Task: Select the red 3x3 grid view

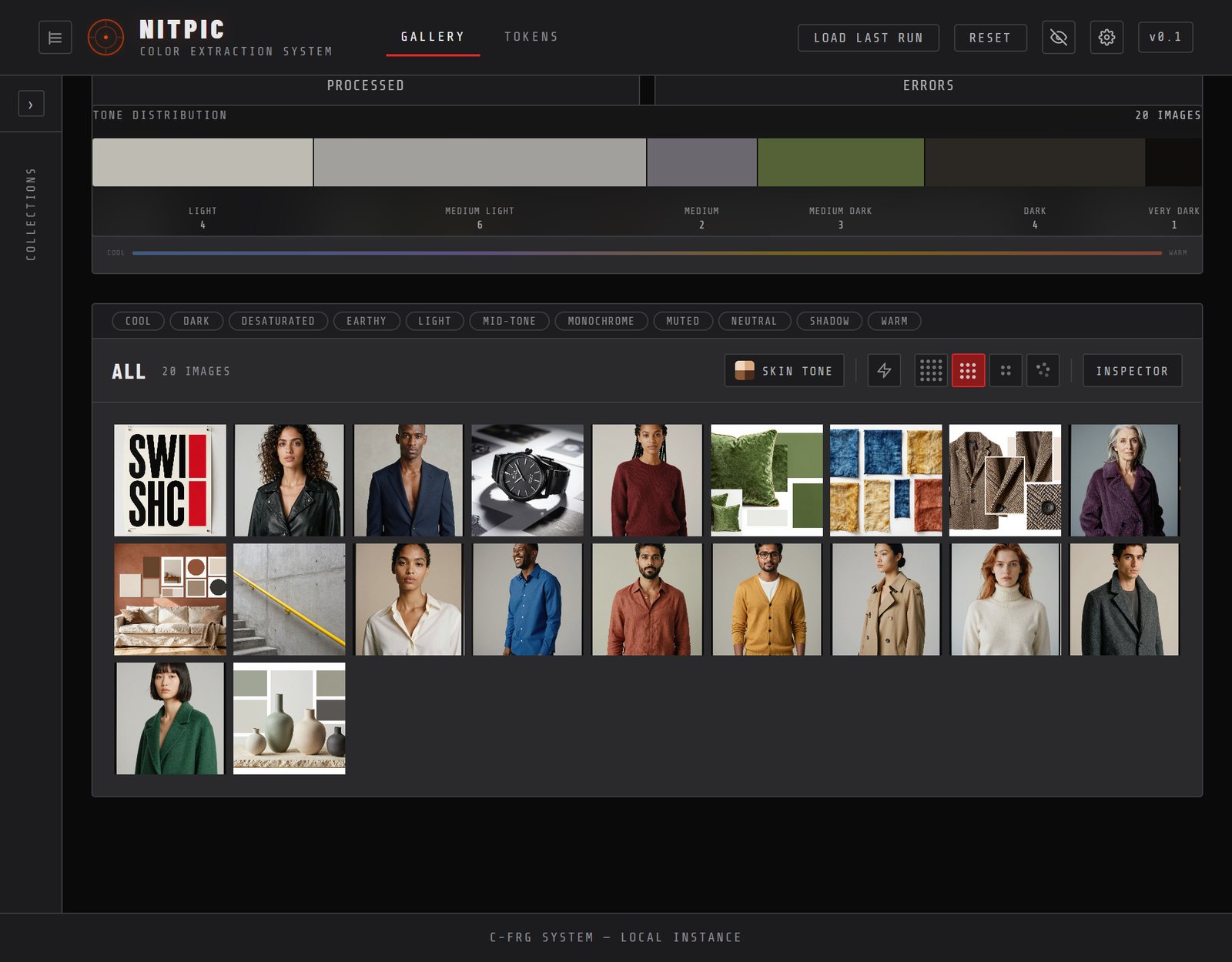Action: pyautogui.click(x=968, y=370)
